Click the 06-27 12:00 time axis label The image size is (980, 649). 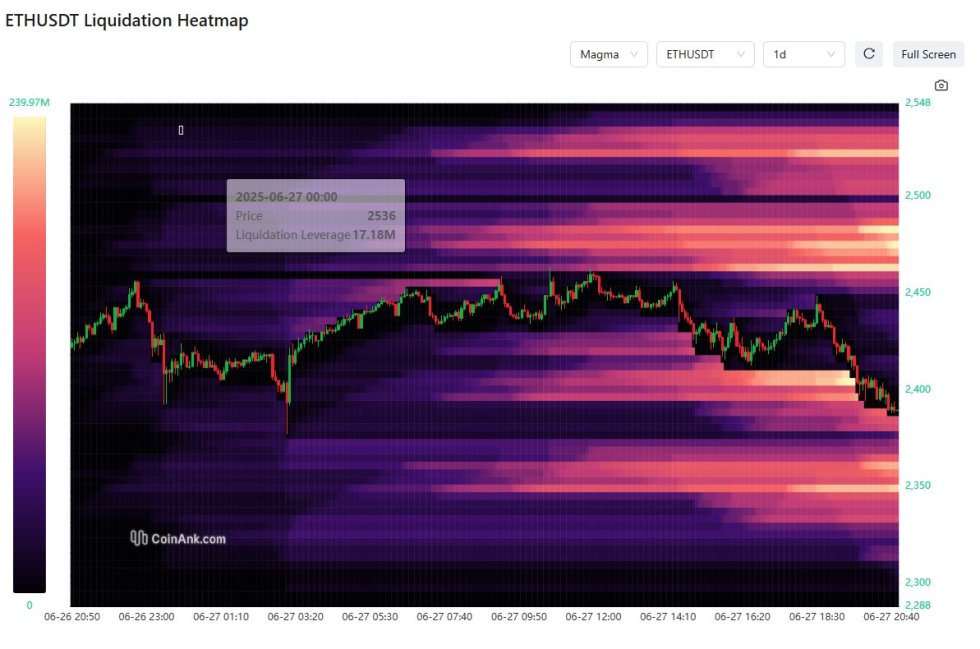tap(593, 616)
